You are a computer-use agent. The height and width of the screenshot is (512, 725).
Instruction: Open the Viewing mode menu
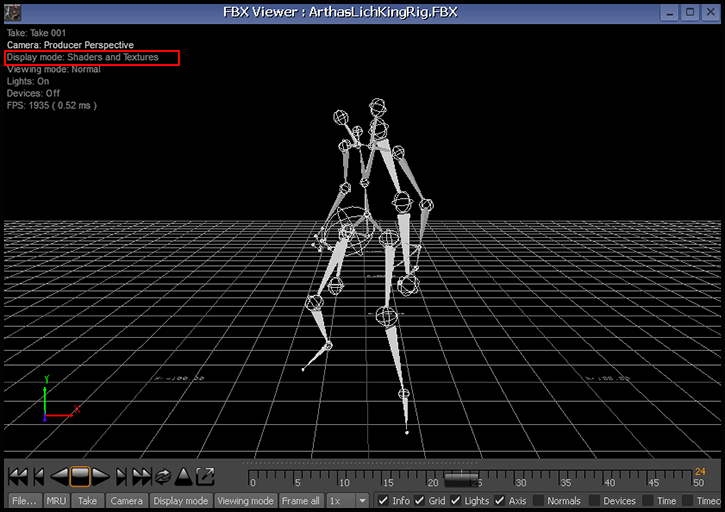coord(246,501)
